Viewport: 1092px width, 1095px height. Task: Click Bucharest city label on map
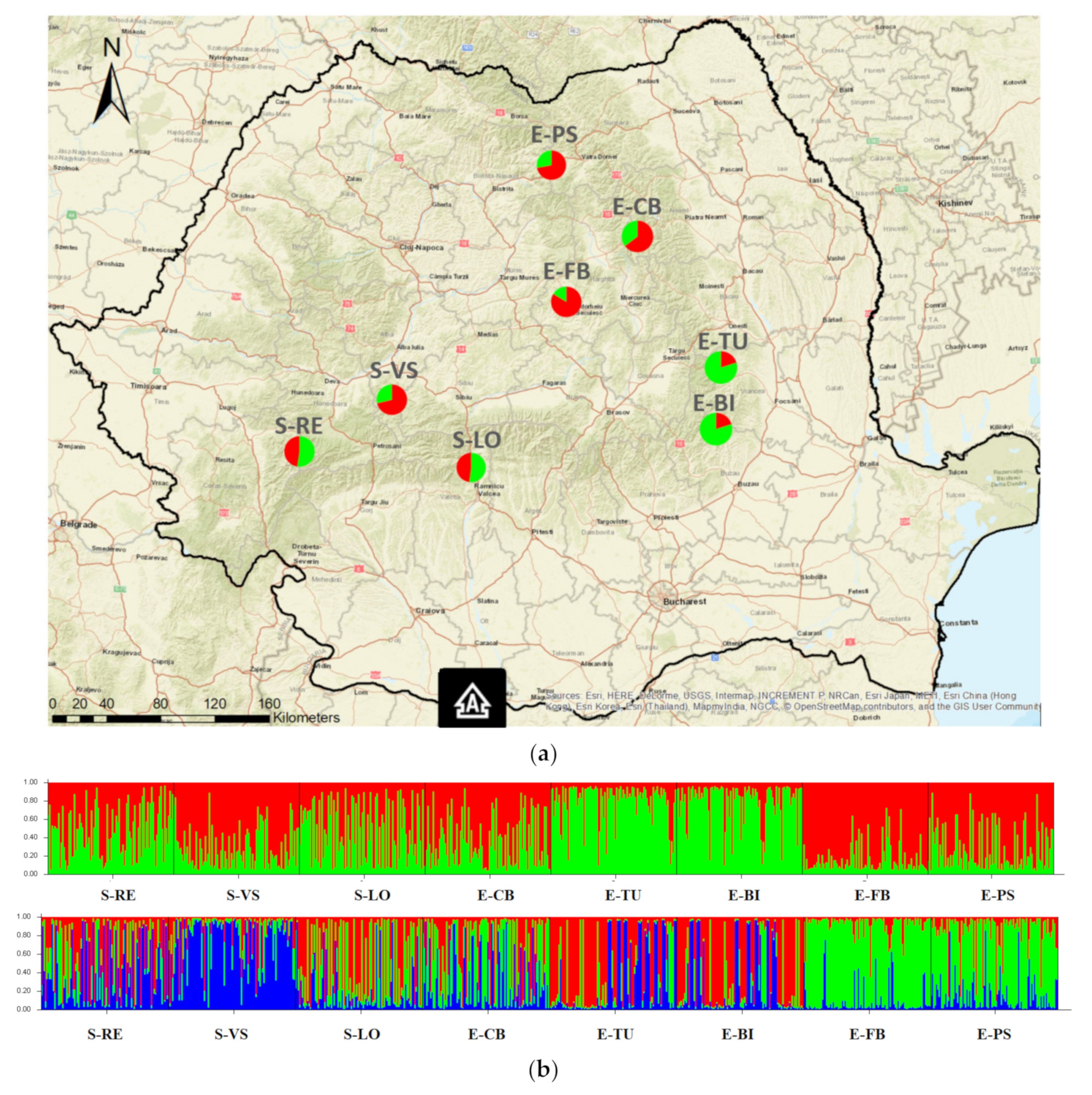[685, 602]
